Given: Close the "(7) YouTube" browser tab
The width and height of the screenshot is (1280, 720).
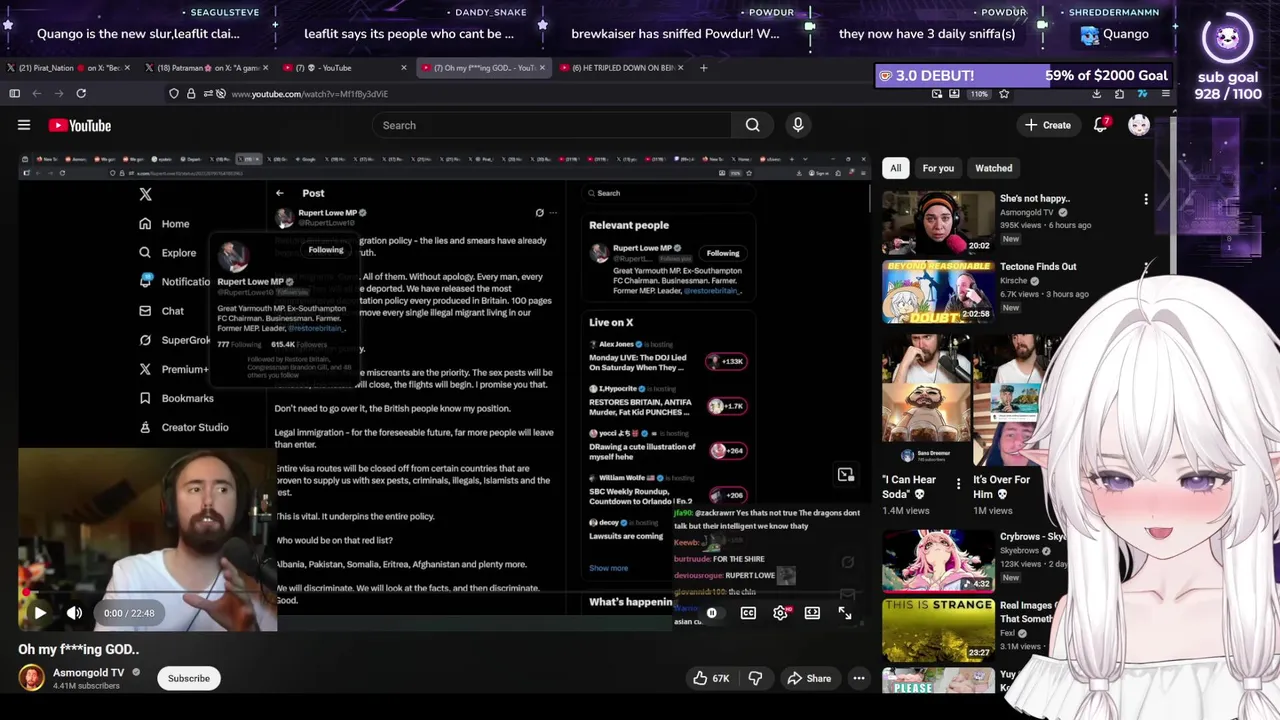Looking at the screenshot, I should point(404,68).
